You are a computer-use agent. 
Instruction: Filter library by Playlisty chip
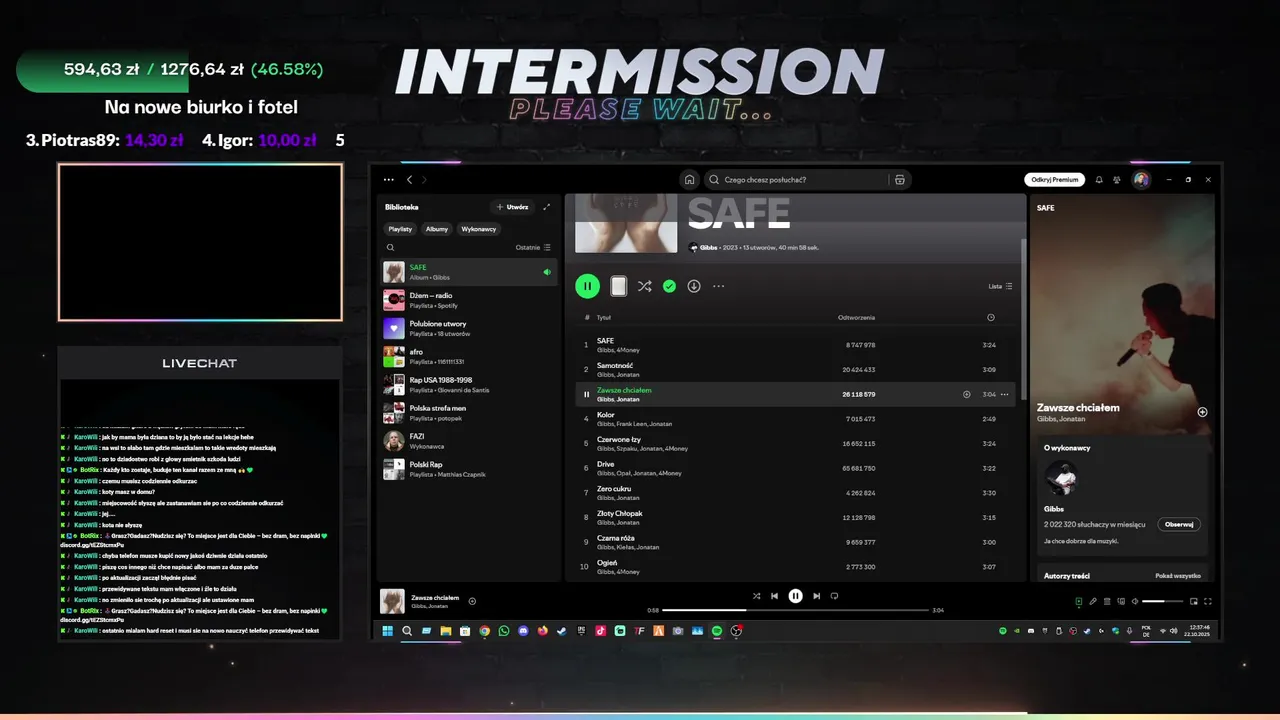(x=400, y=229)
